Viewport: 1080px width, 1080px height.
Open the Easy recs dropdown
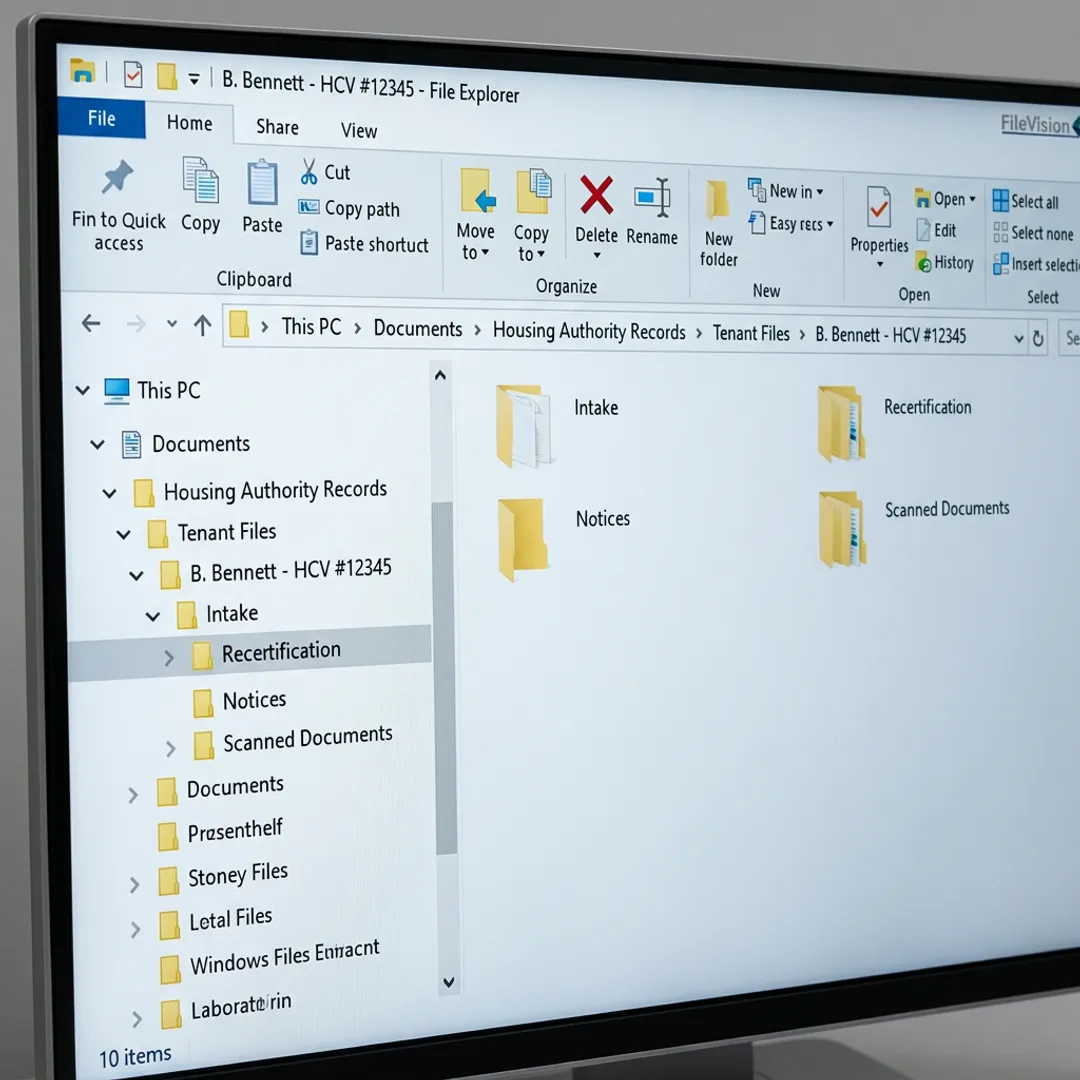tap(791, 223)
